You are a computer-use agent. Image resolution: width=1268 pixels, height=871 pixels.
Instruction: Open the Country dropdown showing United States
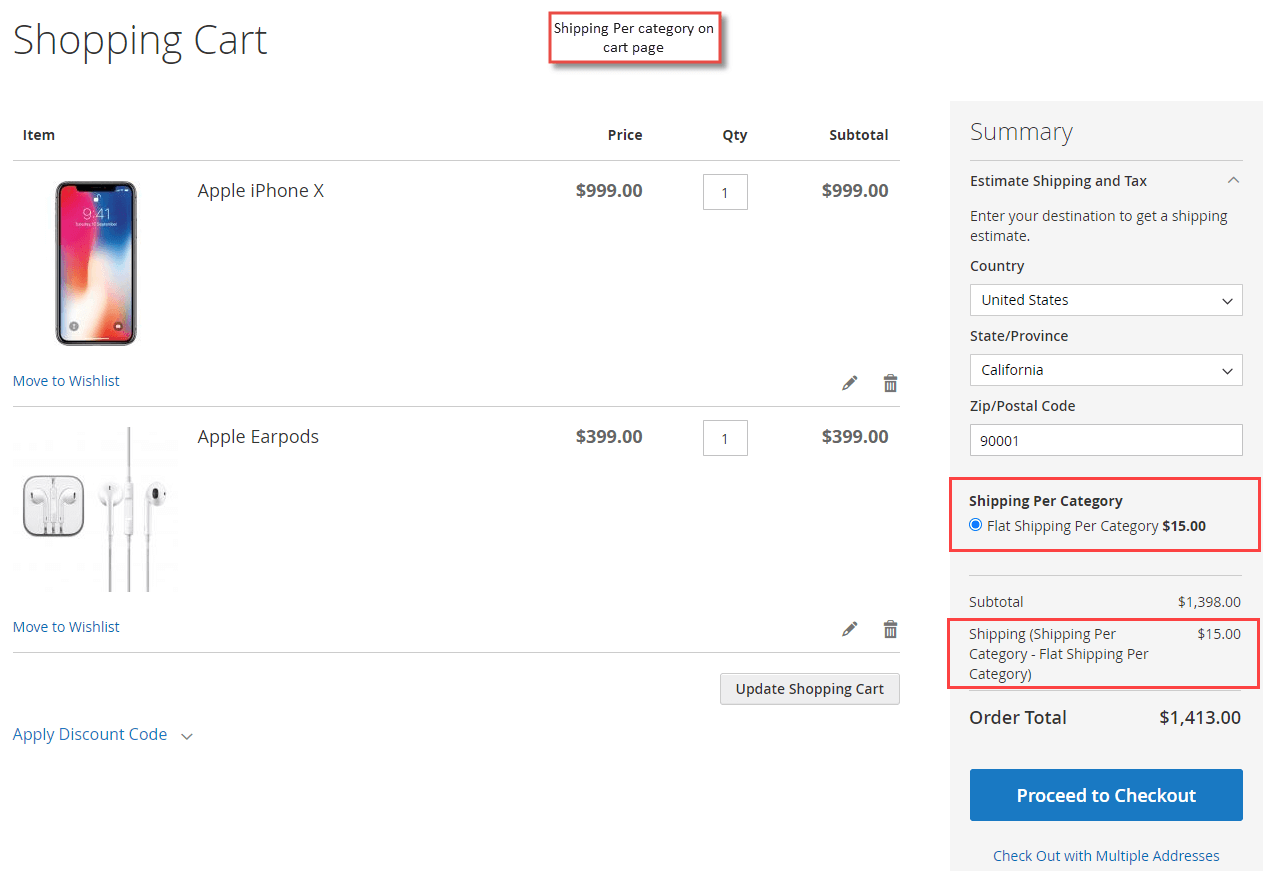pos(1106,300)
